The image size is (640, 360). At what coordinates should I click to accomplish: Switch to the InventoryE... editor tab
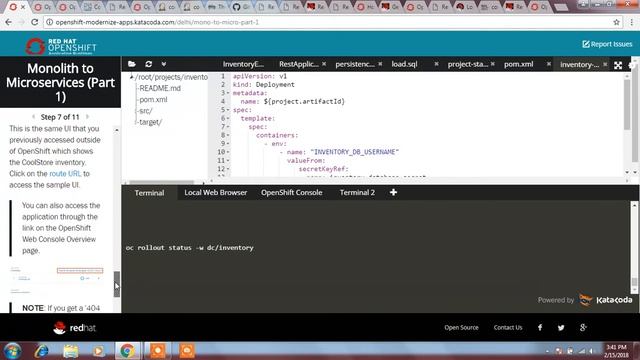(243, 64)
